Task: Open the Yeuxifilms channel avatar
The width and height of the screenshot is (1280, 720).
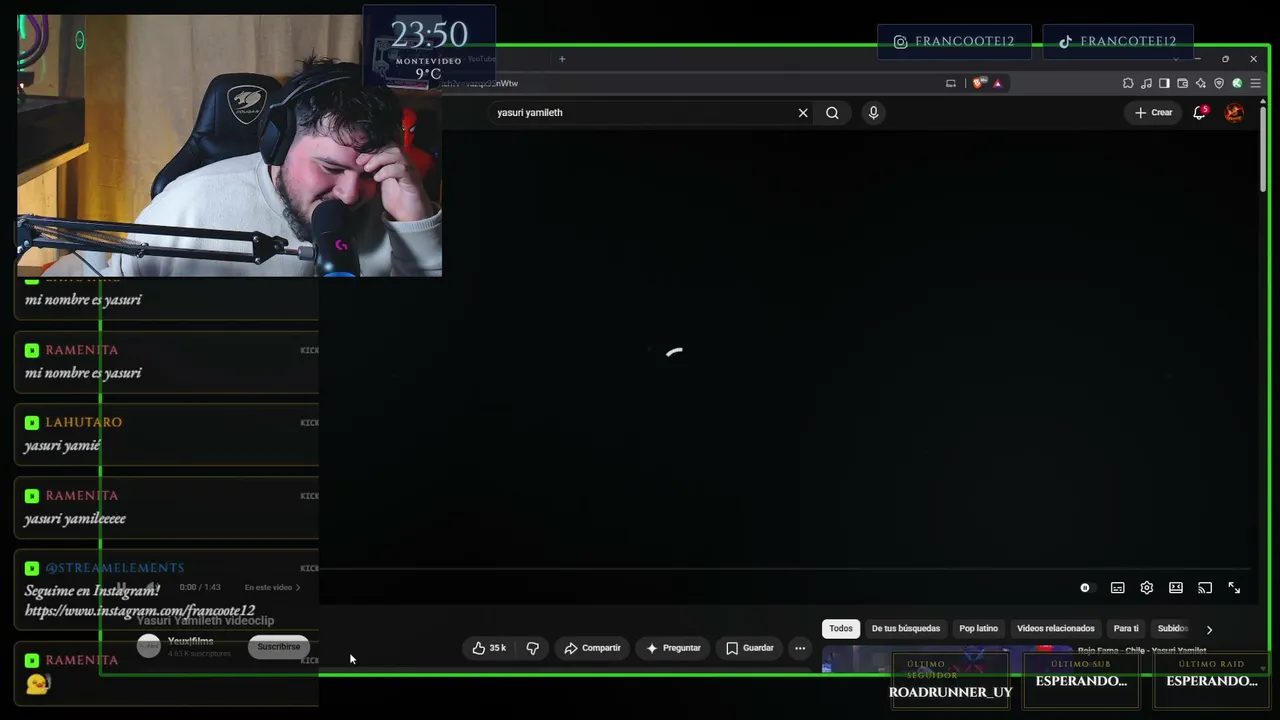Action: coord(149,647)
